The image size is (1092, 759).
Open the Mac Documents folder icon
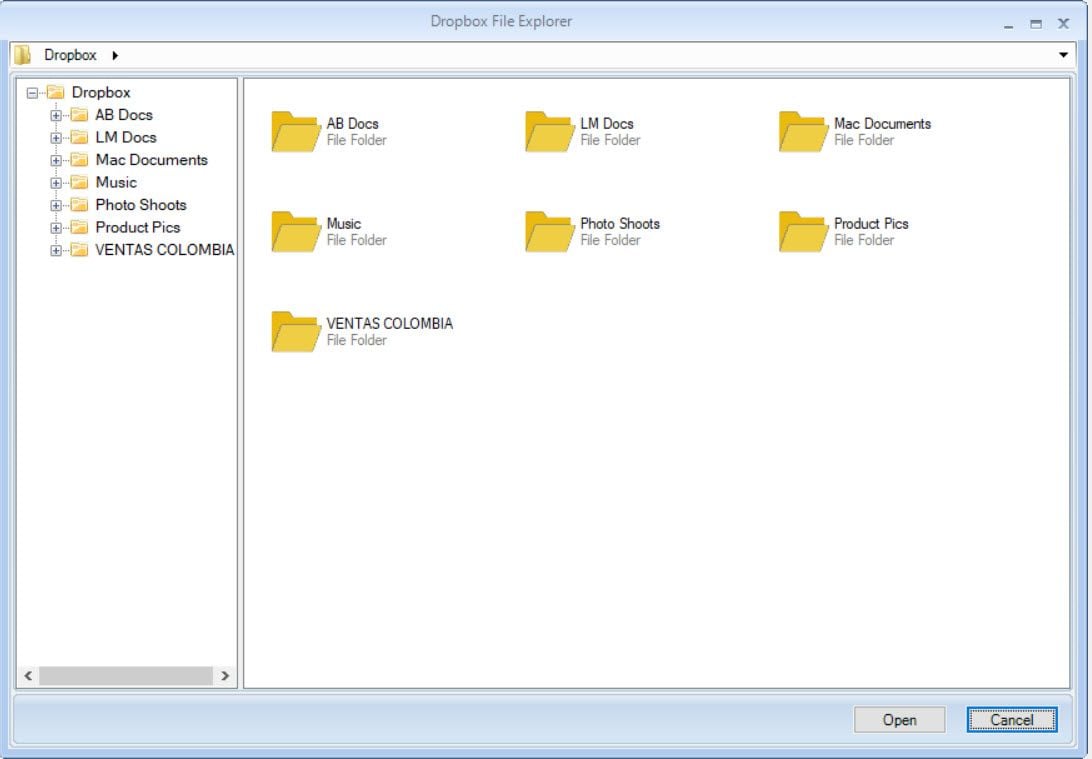[x=800, y=131]
